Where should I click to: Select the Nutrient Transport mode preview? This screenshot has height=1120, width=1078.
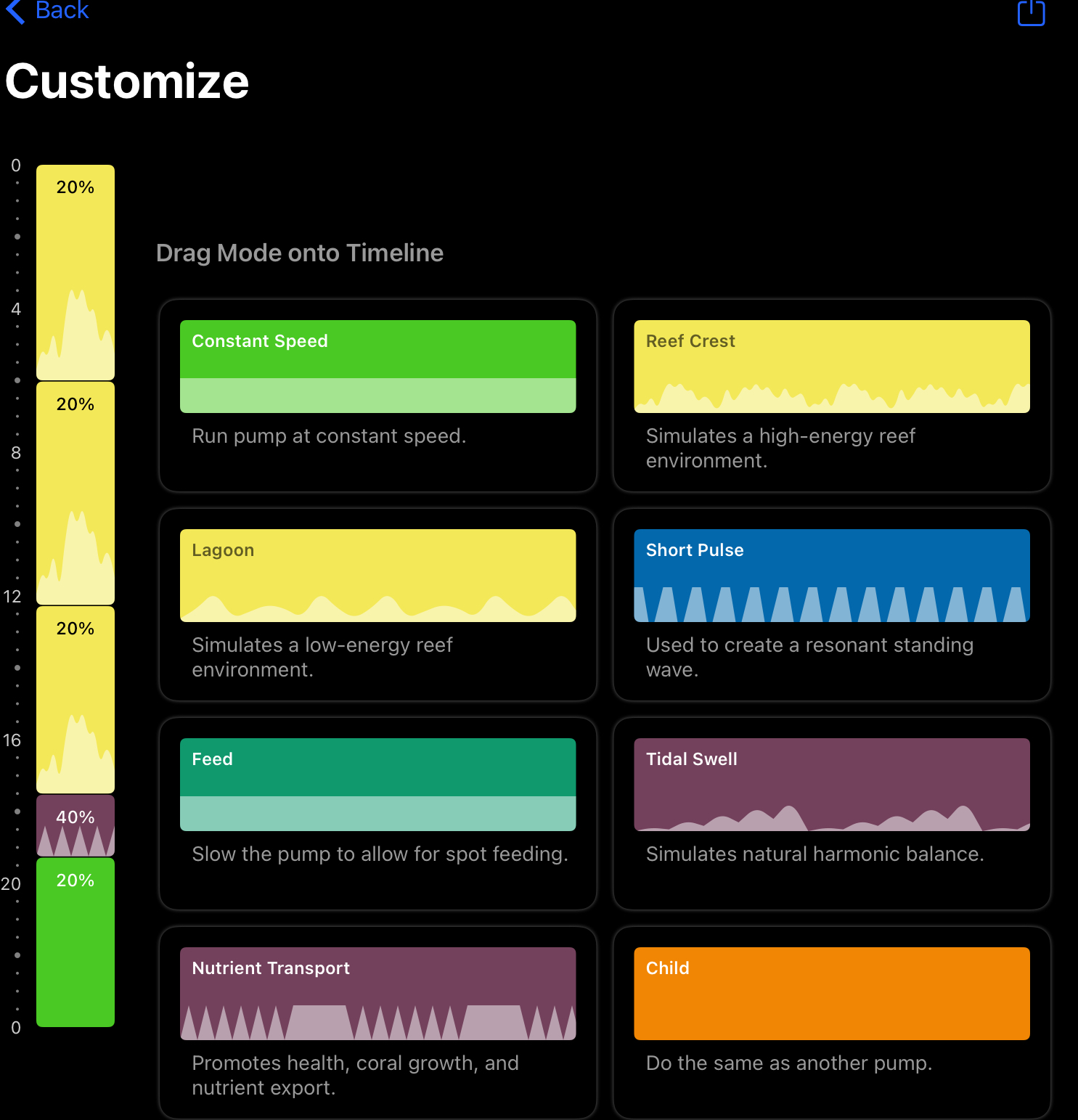click(377, 994)
